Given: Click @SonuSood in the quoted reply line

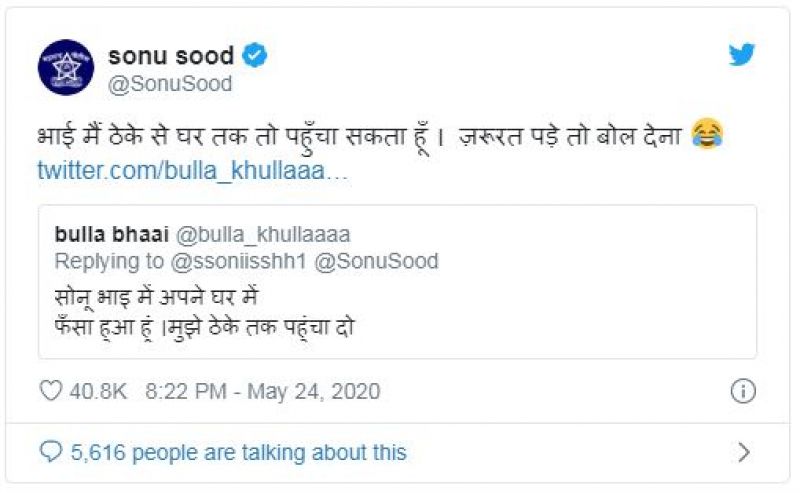Looking at the screenshot, I should 378,261.
